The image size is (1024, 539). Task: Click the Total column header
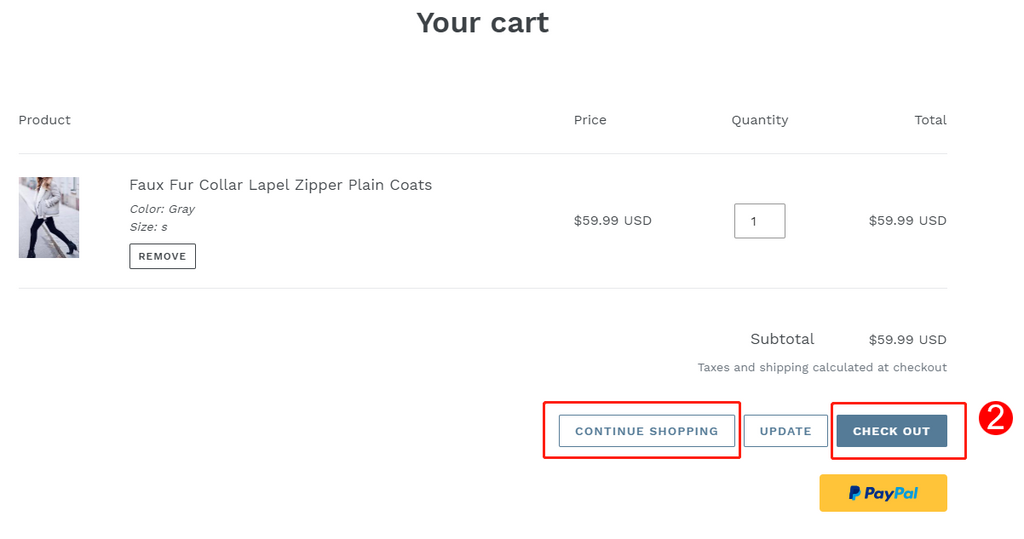click(x=930, y=120)
